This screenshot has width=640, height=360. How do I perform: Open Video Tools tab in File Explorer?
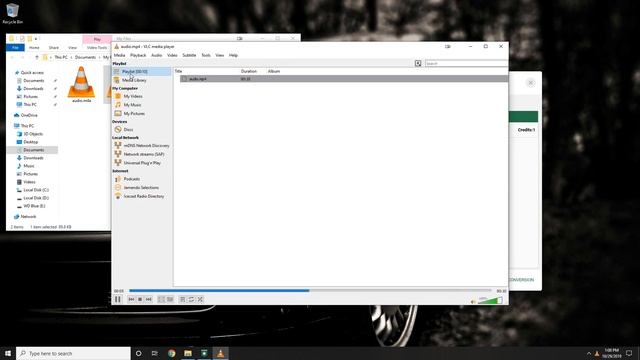tap(97, 48)
